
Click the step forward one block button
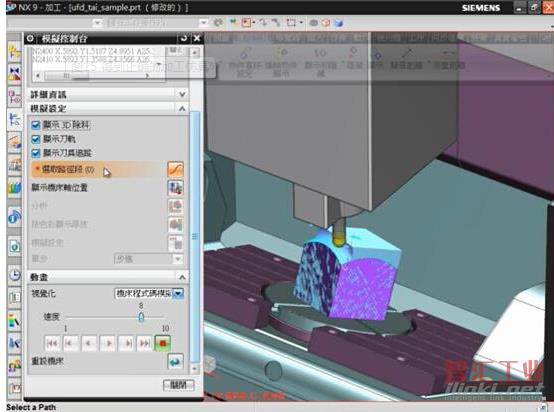click(x=126, y=343)
